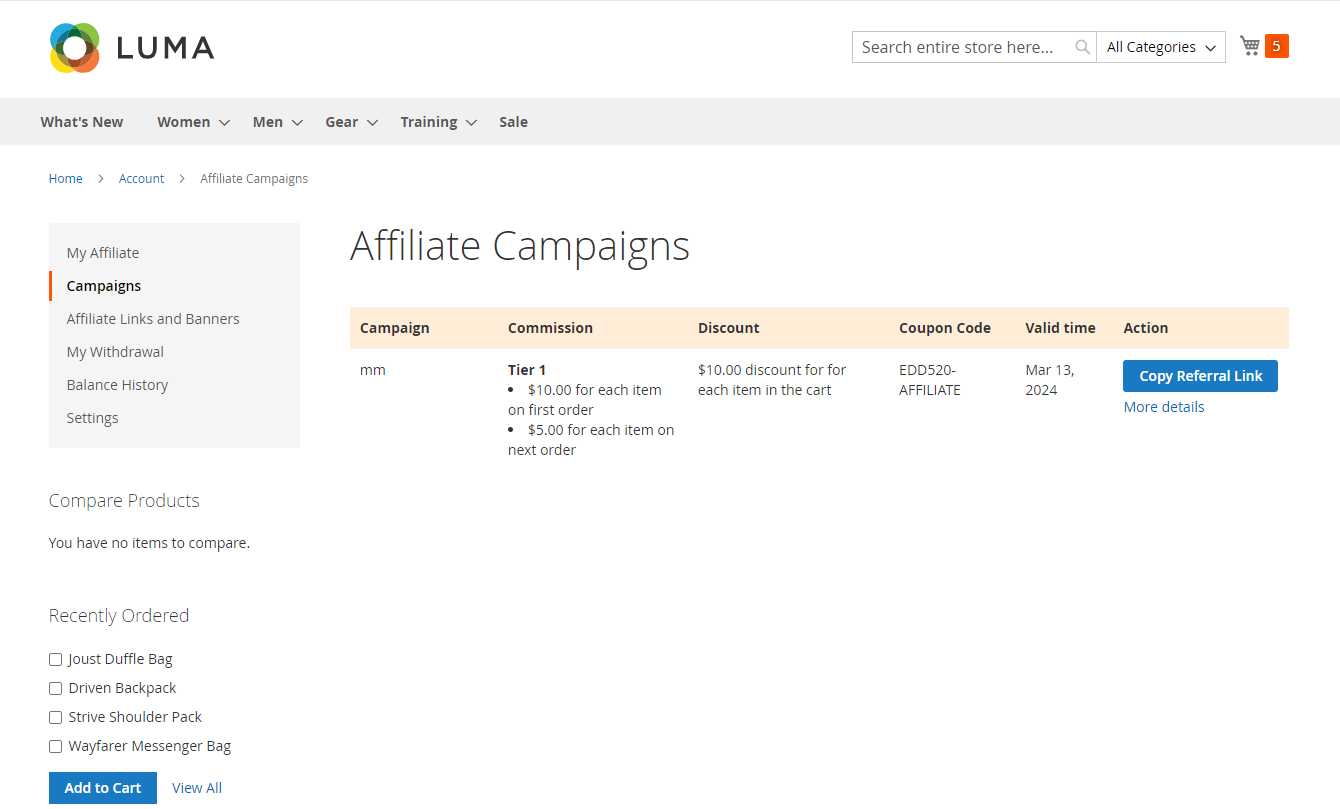Click the Copy Referral Link button
1340x809 pixels.
[x=1200, y=376]
